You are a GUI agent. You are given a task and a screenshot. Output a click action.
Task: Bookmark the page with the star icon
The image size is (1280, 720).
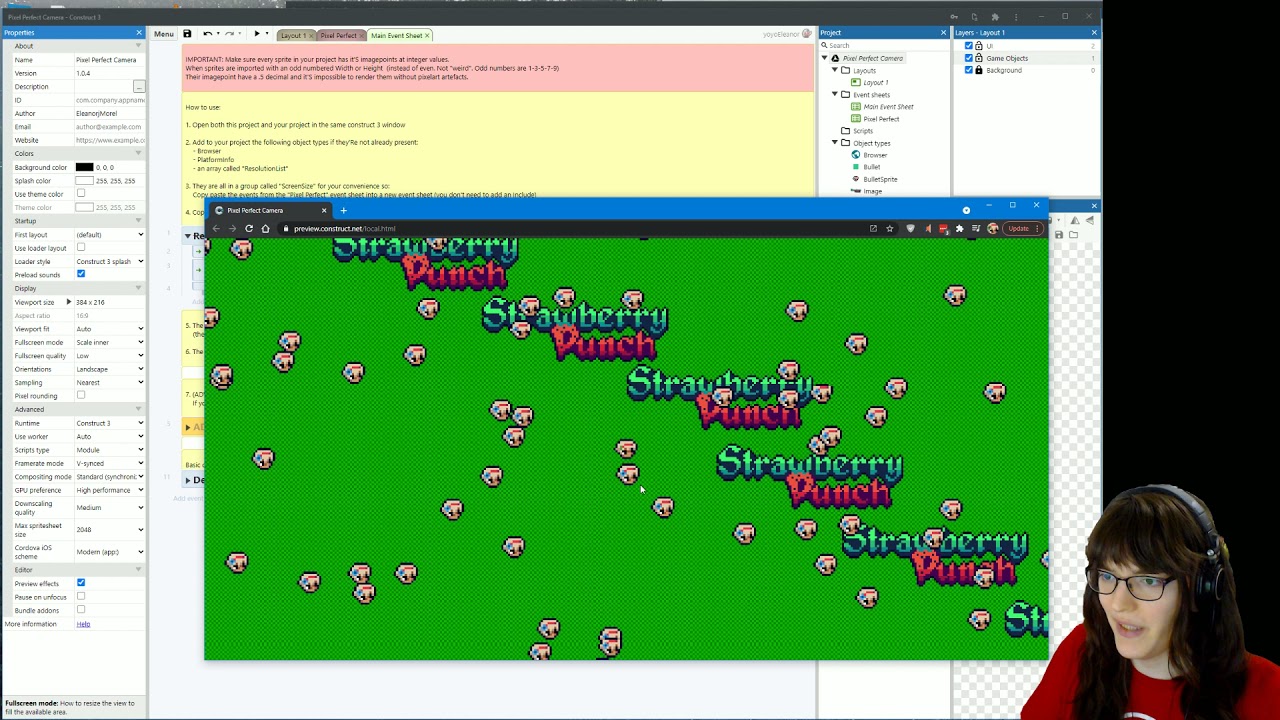point(889,229)
